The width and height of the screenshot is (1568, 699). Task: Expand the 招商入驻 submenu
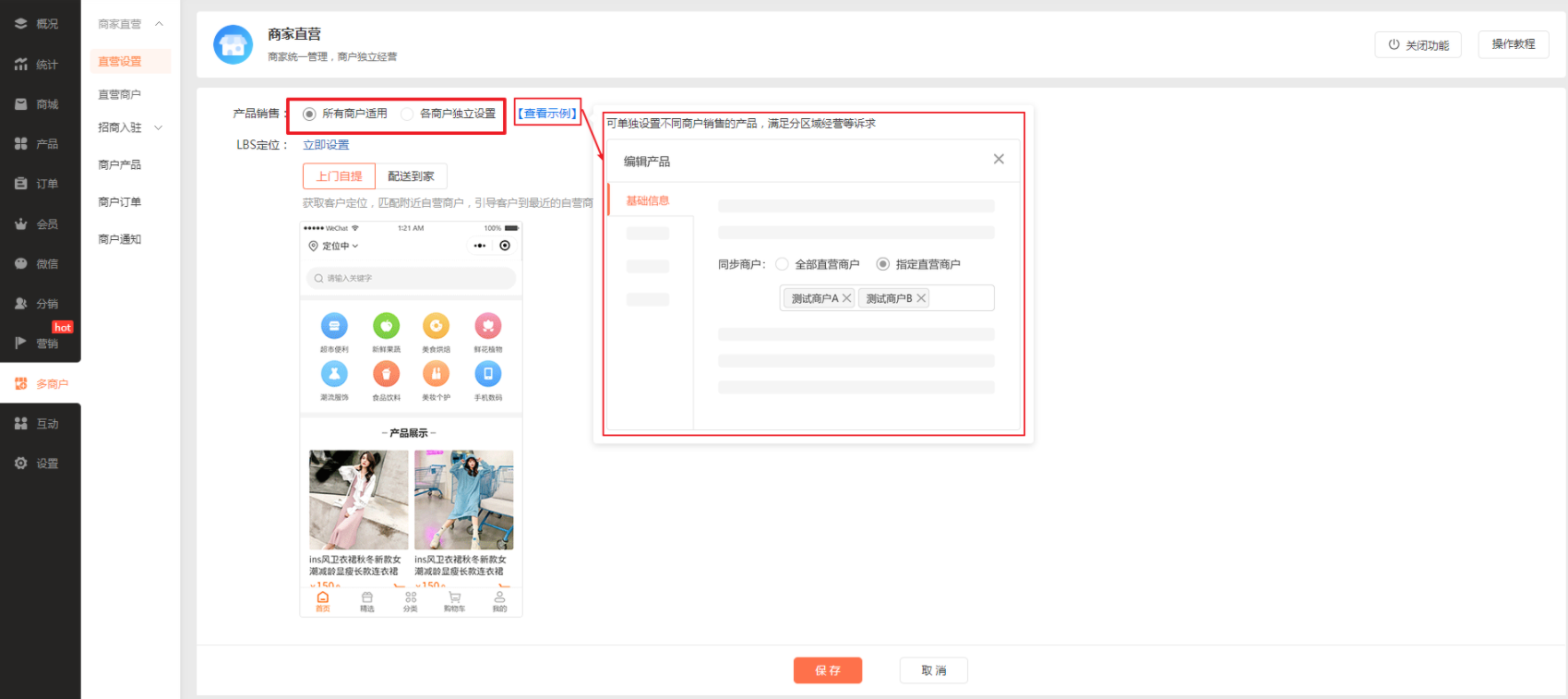159,127
